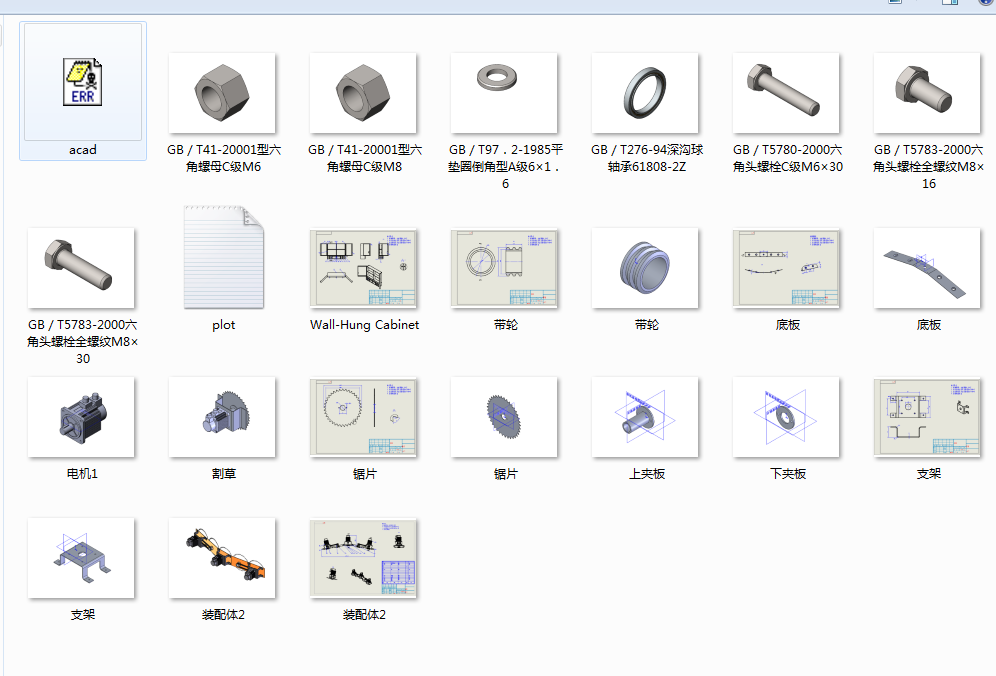Click the '电机1' file name label
Screen dimensions: 996x676
[x=83, y=474]
